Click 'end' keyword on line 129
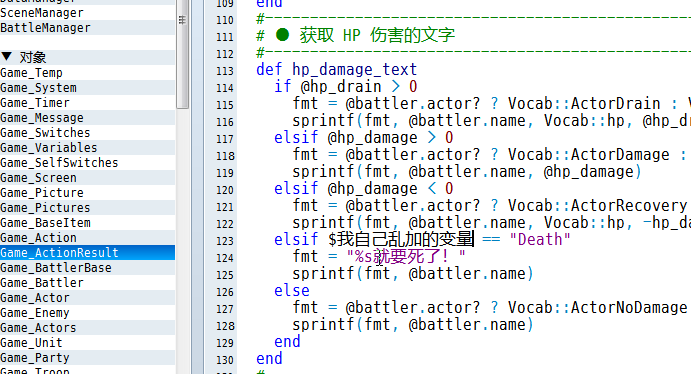 [x=287, y=341]
